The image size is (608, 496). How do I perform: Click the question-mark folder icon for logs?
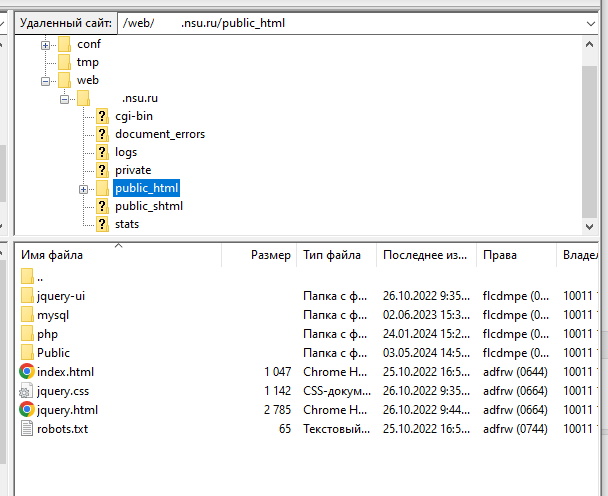pos(102,152)
